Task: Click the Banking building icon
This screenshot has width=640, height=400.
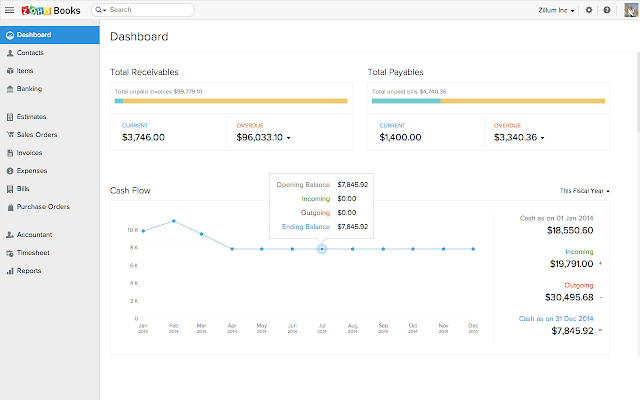Action: [x=10, y=89]
